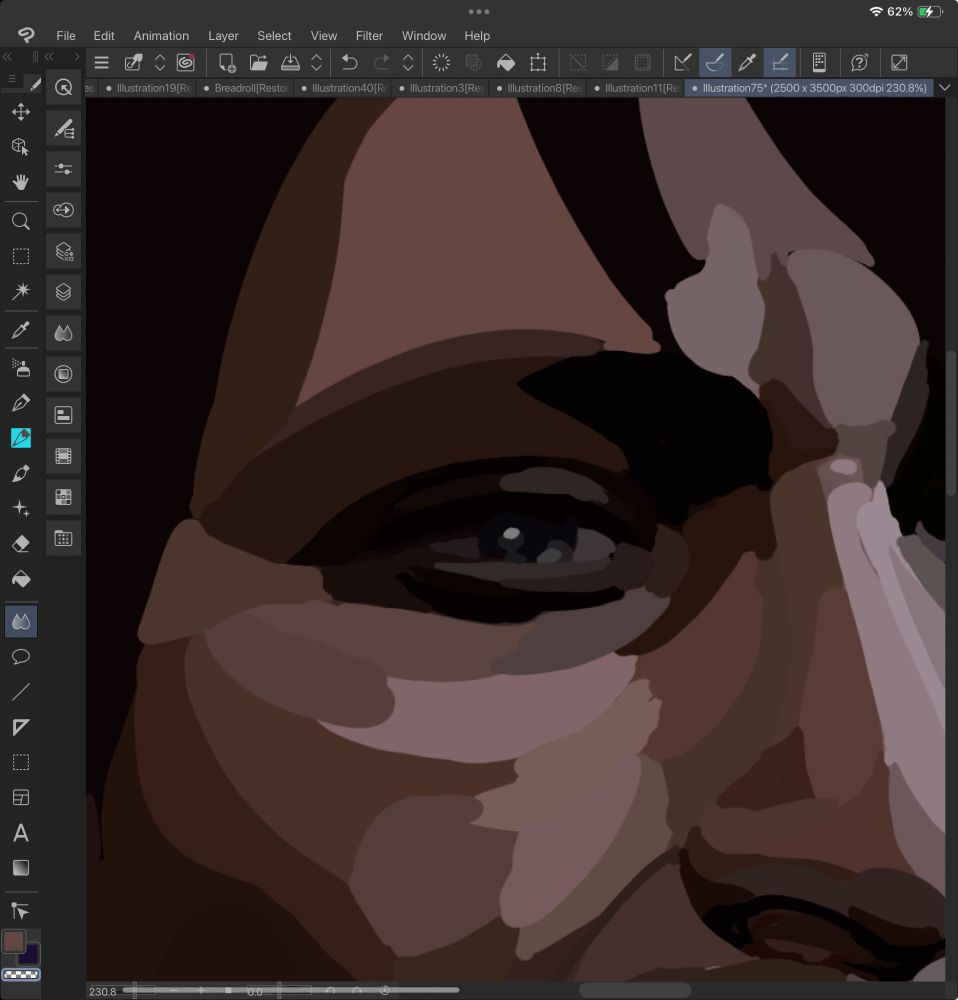This screenshot has width=958, height=1000.
Task: Toggle the transparent color checkerboard
Action: pyautogui.click(x=21, y=974)
